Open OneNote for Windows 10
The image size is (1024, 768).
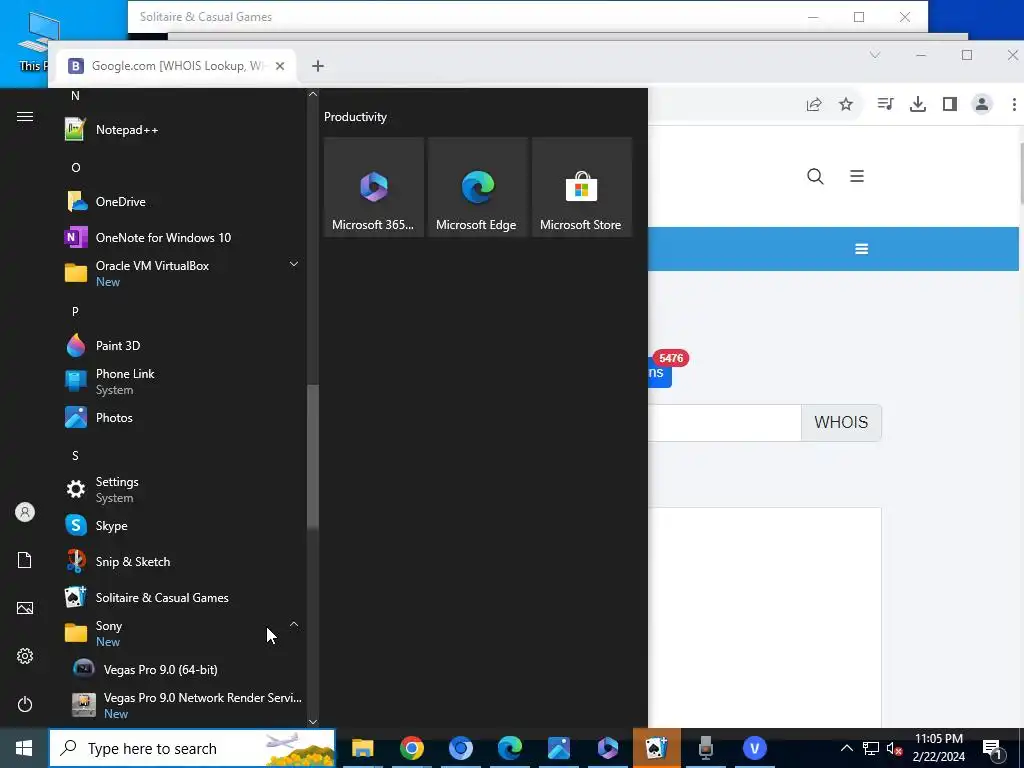pyautogui.click(x=183, y=237)
